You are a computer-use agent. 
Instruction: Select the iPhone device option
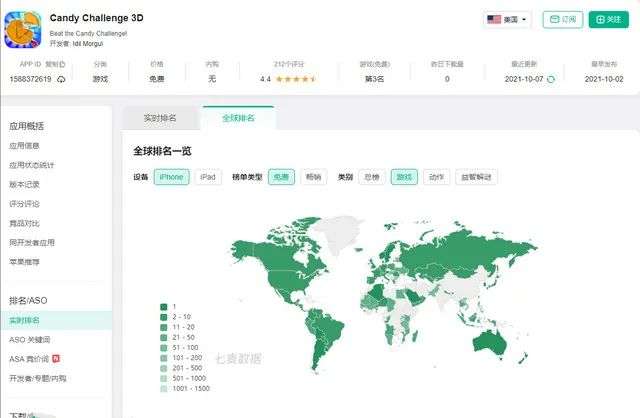171,177
